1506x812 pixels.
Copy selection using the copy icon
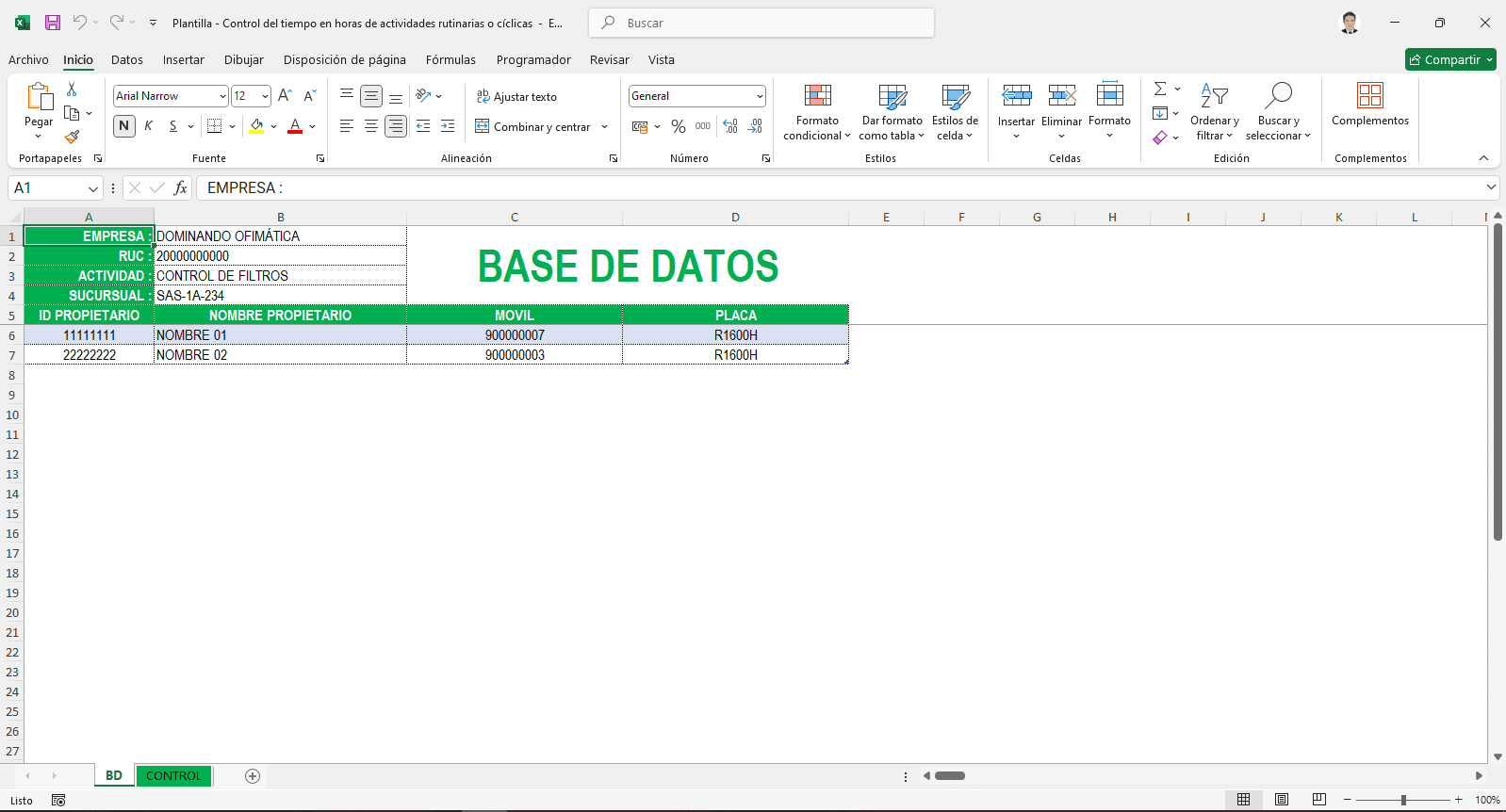72,113
